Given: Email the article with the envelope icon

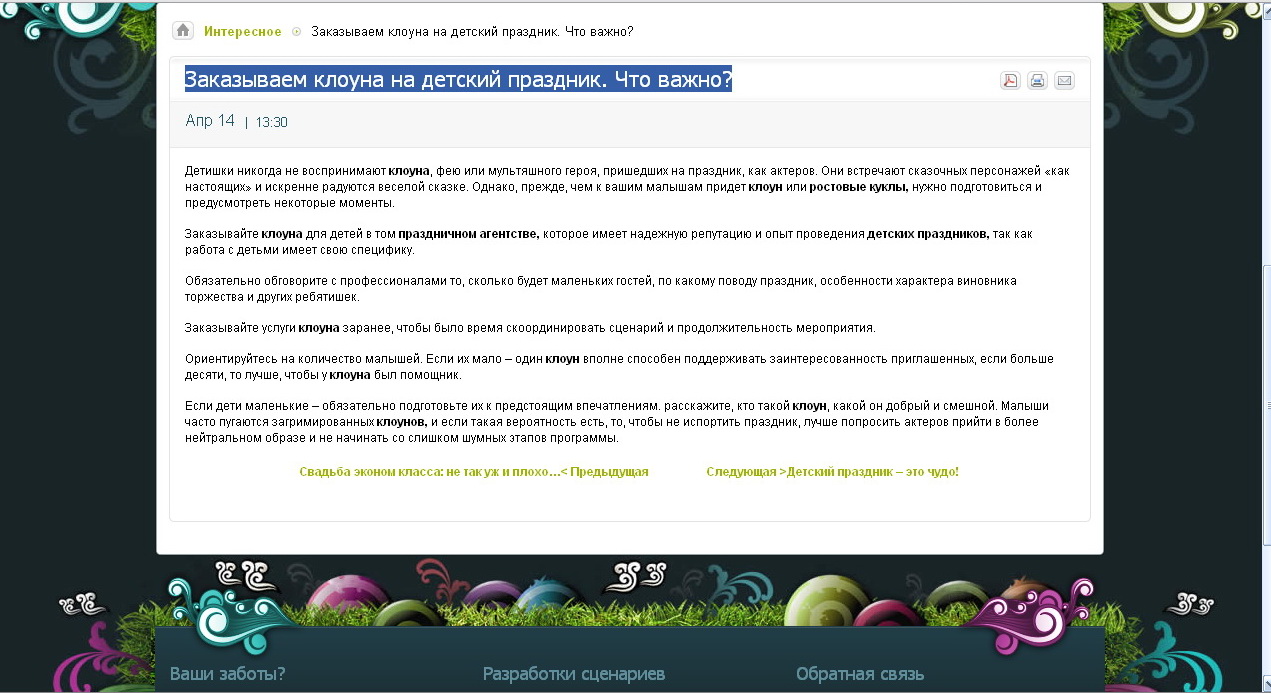Looking at the screenshot, I should [x=1064, y=81].
